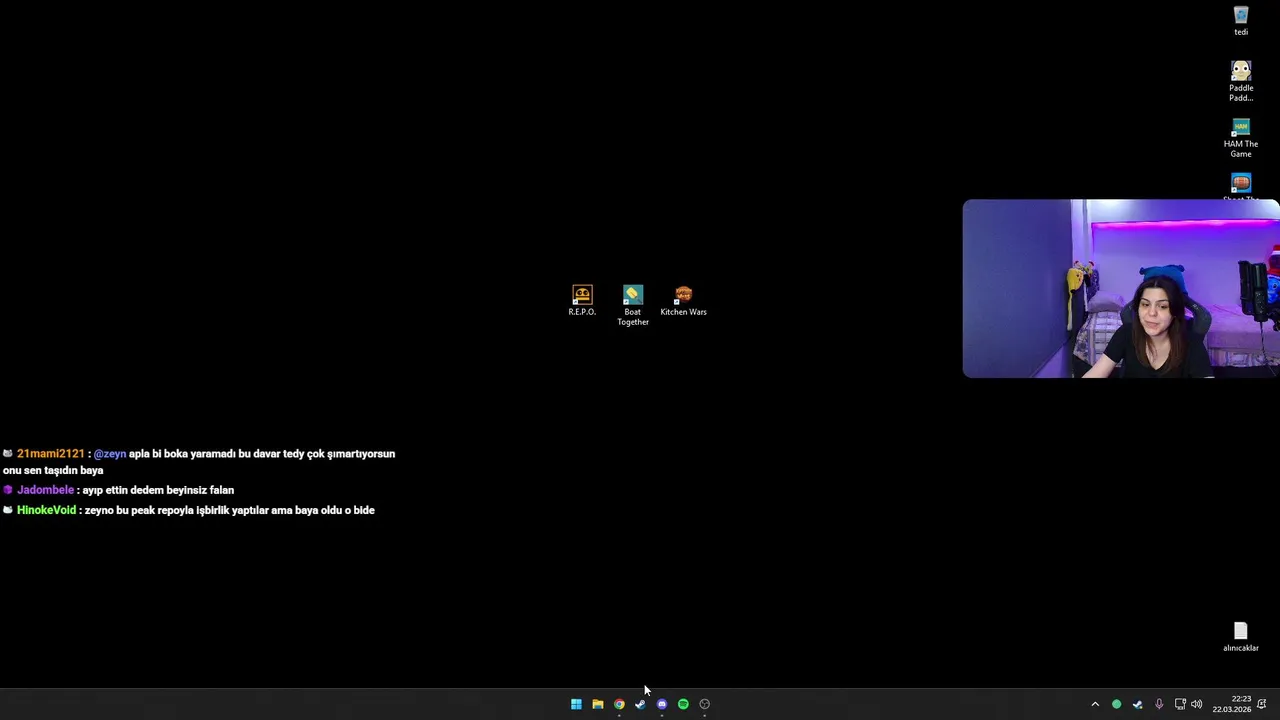
Task: Open the R.E.P.O. desktop shortcut
Action: tap(582, 300)
